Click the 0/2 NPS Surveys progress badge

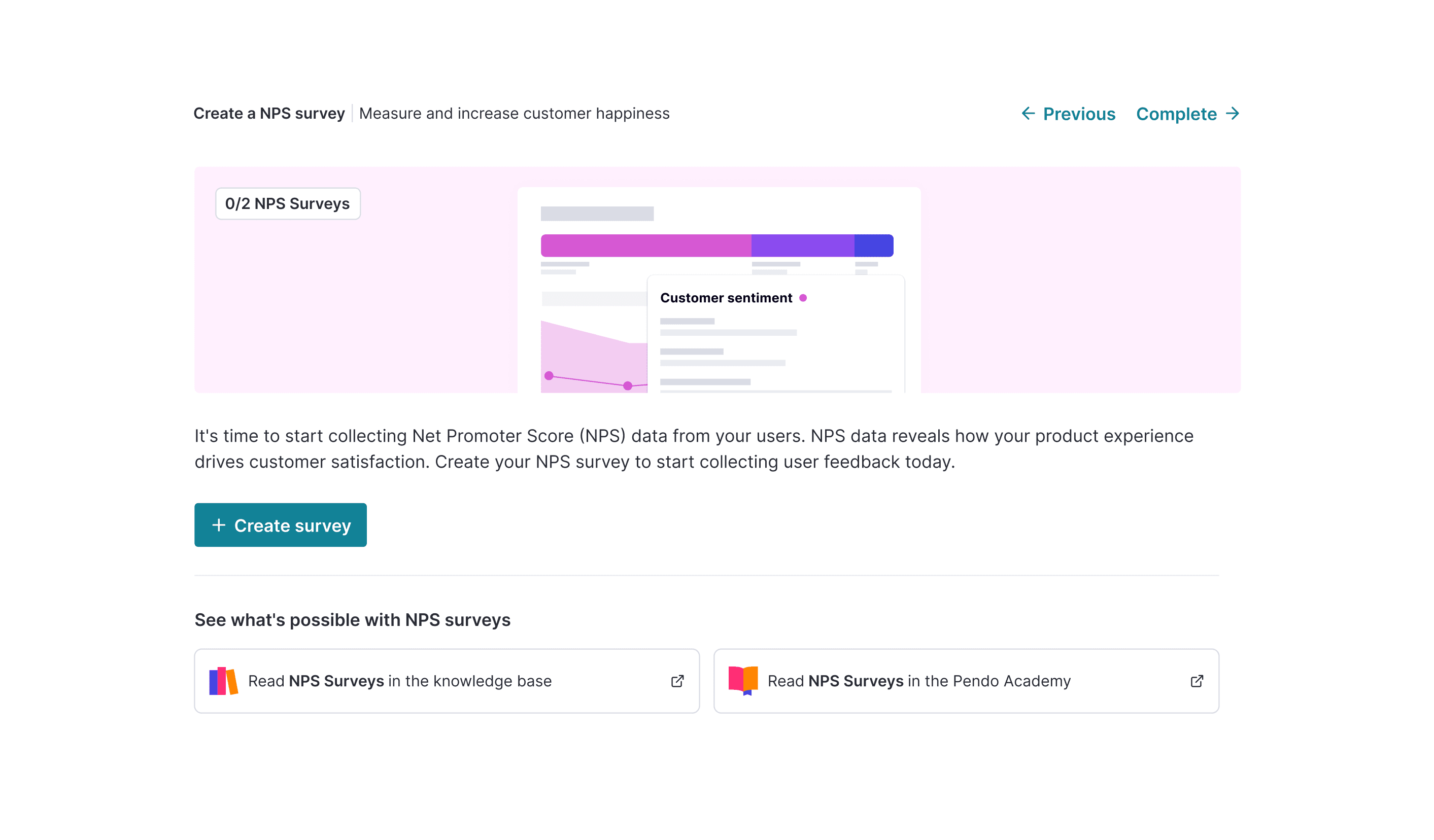[x=287, y=203]
